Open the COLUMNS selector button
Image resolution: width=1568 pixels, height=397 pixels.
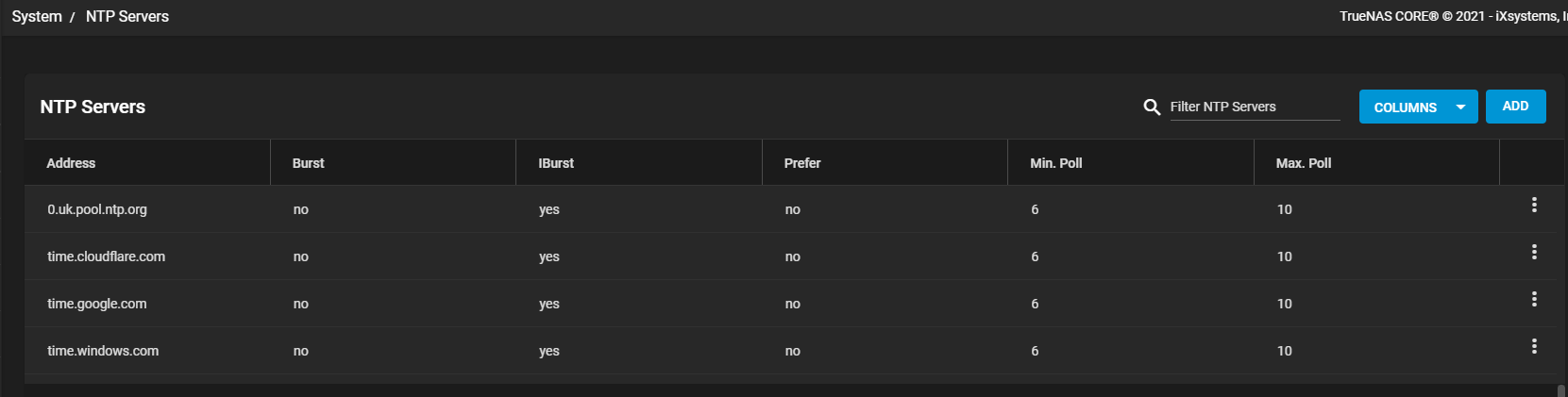point(1418,108)
